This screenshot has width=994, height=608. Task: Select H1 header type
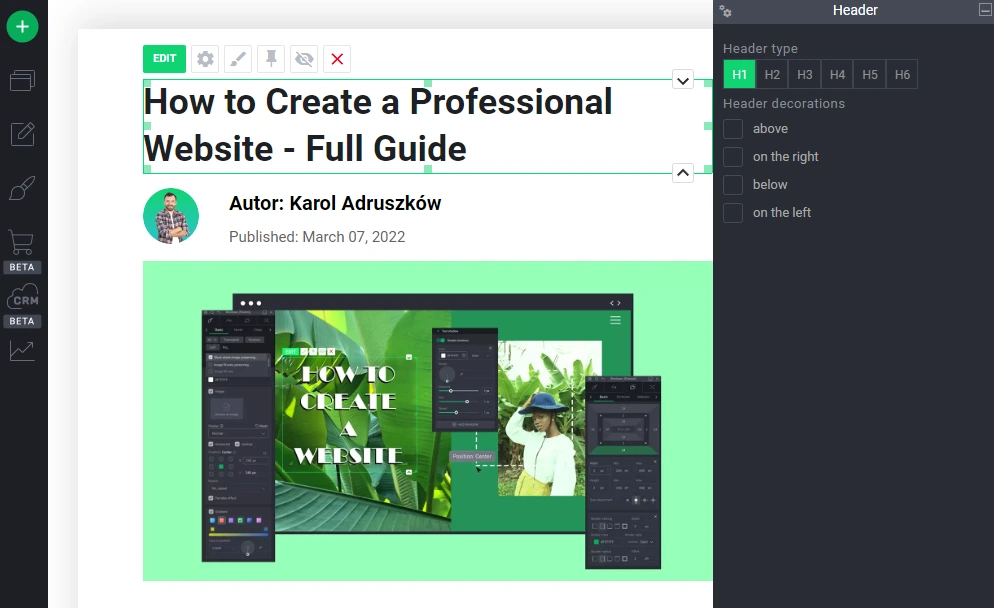pos(739,75)
